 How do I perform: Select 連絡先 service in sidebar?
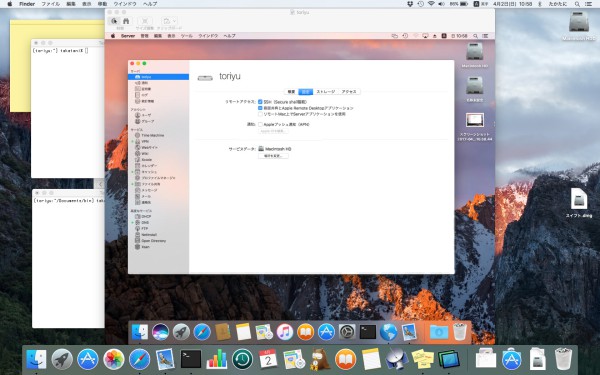(158, 202)
